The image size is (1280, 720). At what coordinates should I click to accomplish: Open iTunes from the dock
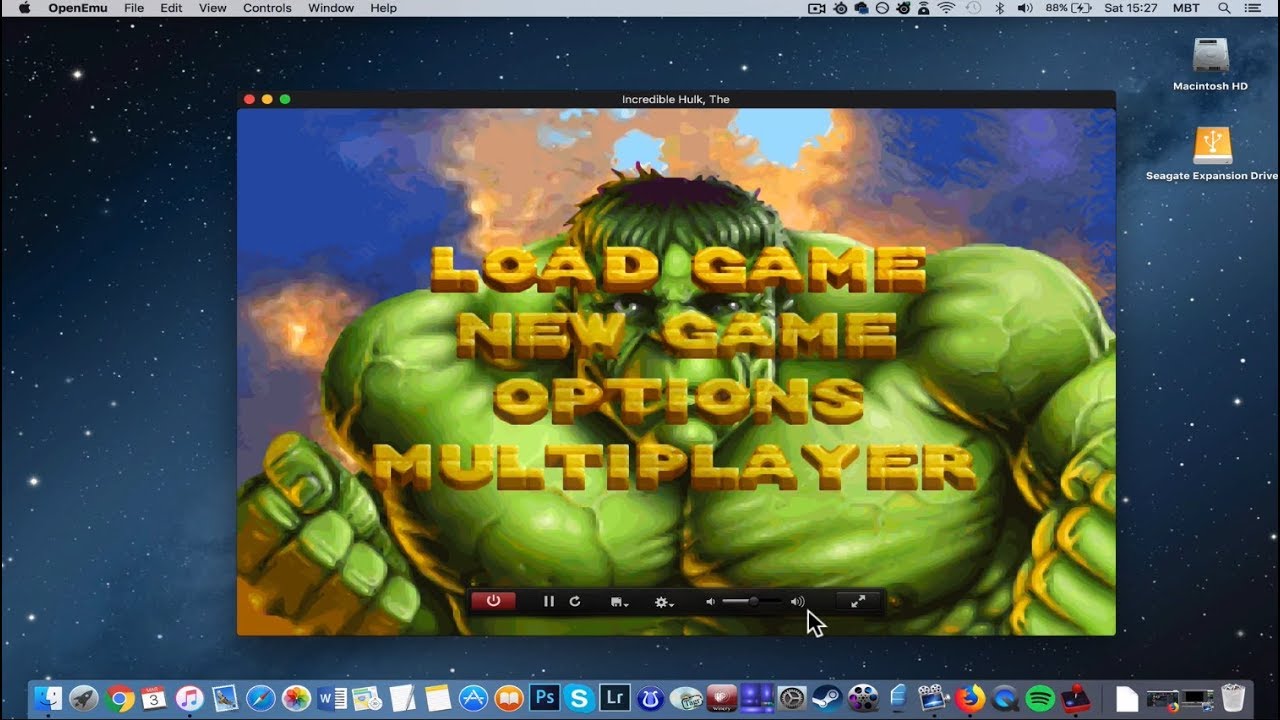(x=190, y=698)
